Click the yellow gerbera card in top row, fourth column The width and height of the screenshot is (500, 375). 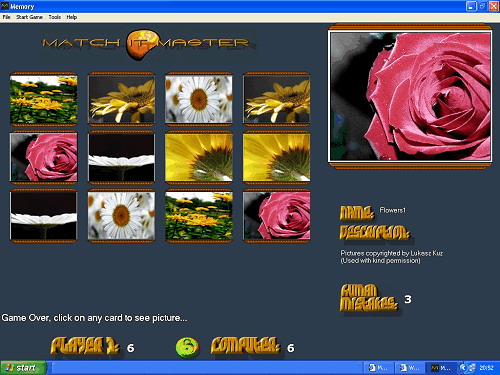(277, 99)
